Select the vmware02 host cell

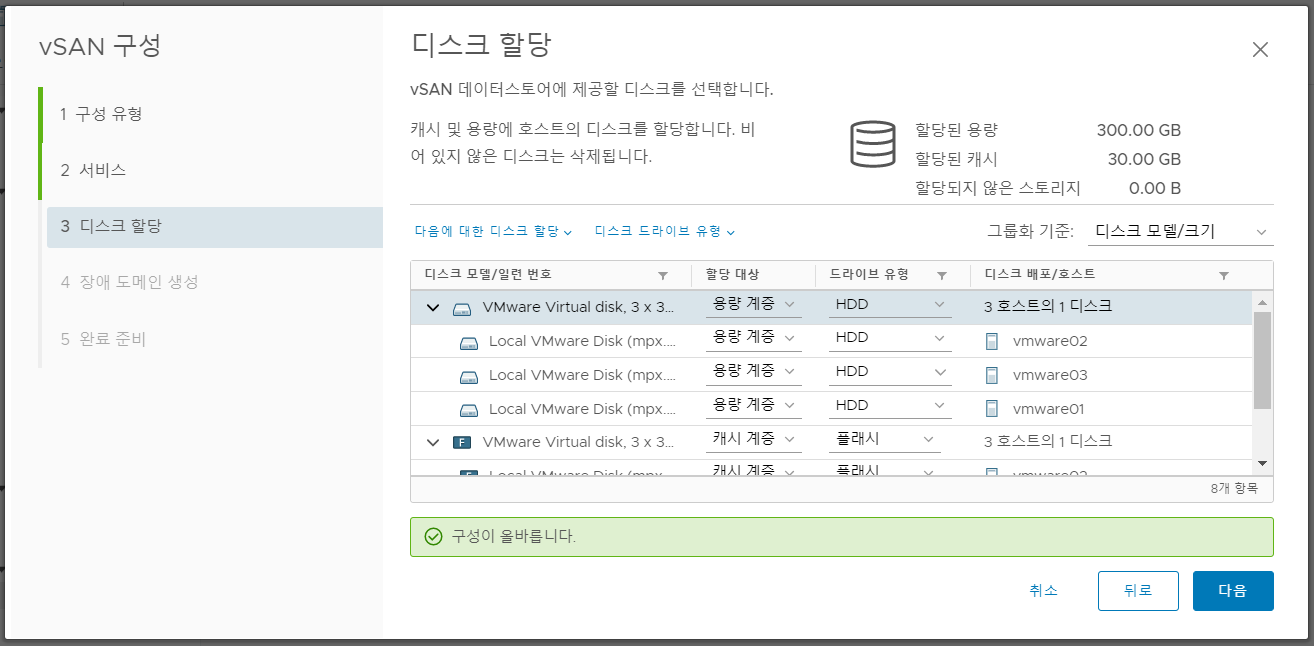pos(1112,341)
